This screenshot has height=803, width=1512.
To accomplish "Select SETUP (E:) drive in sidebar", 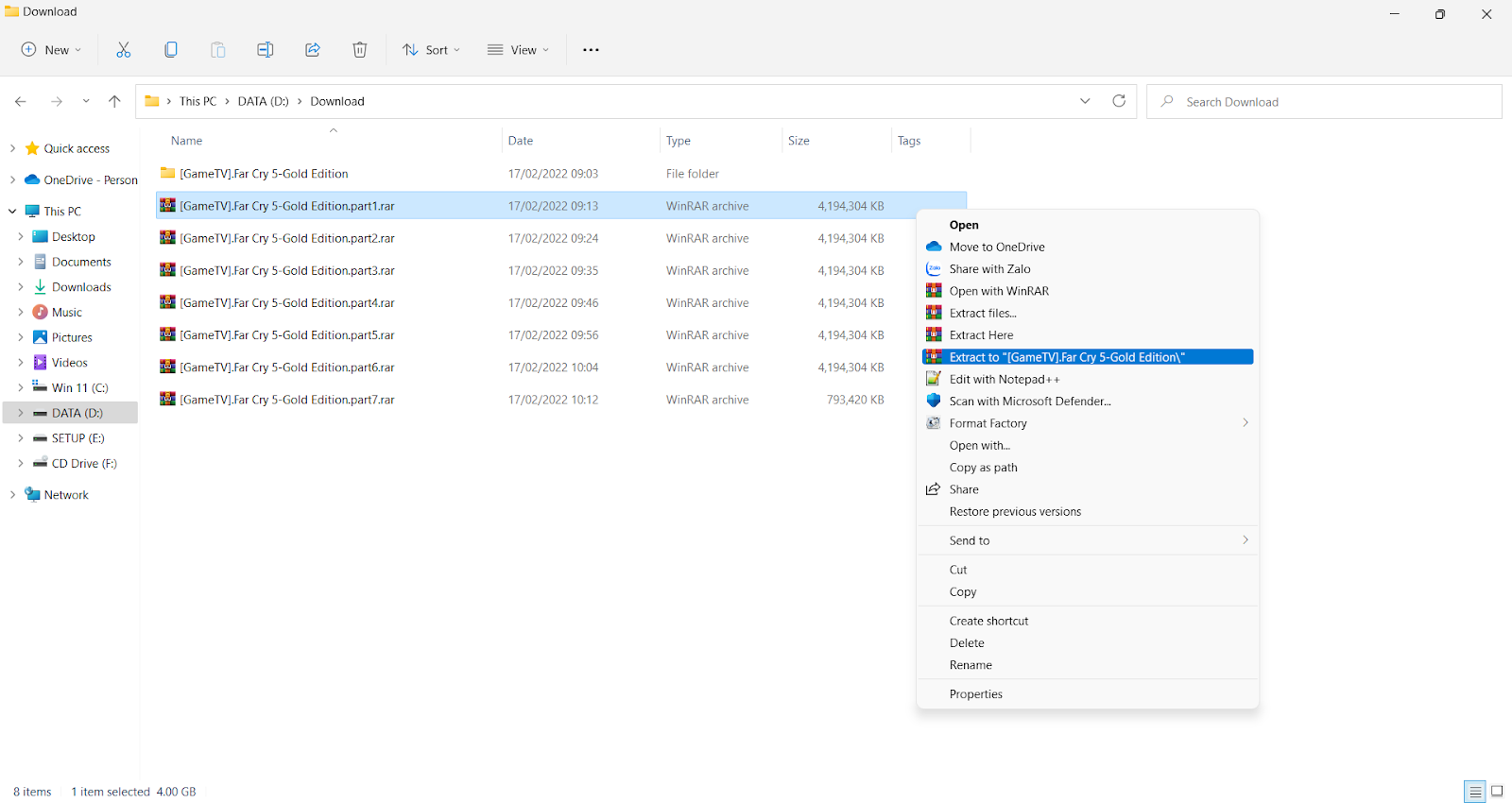I will [x=77, y=438].
